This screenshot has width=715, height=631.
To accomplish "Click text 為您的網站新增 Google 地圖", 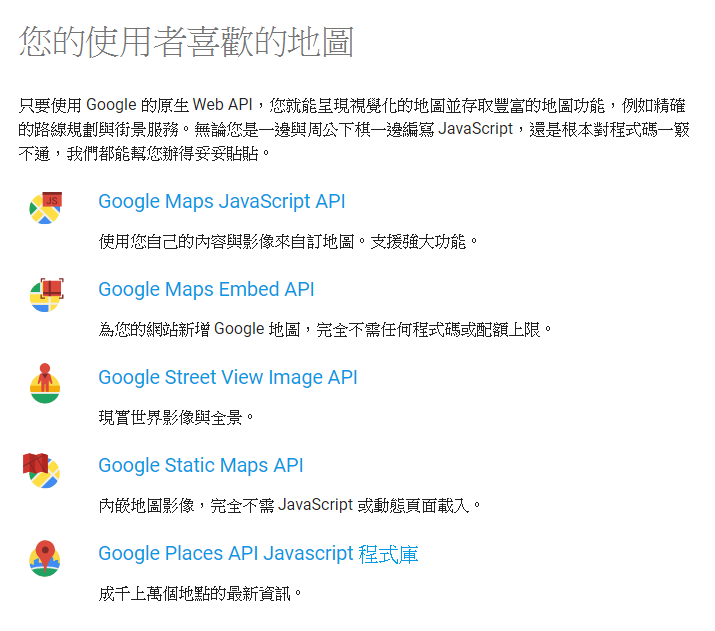I will [x=199, y=329].
